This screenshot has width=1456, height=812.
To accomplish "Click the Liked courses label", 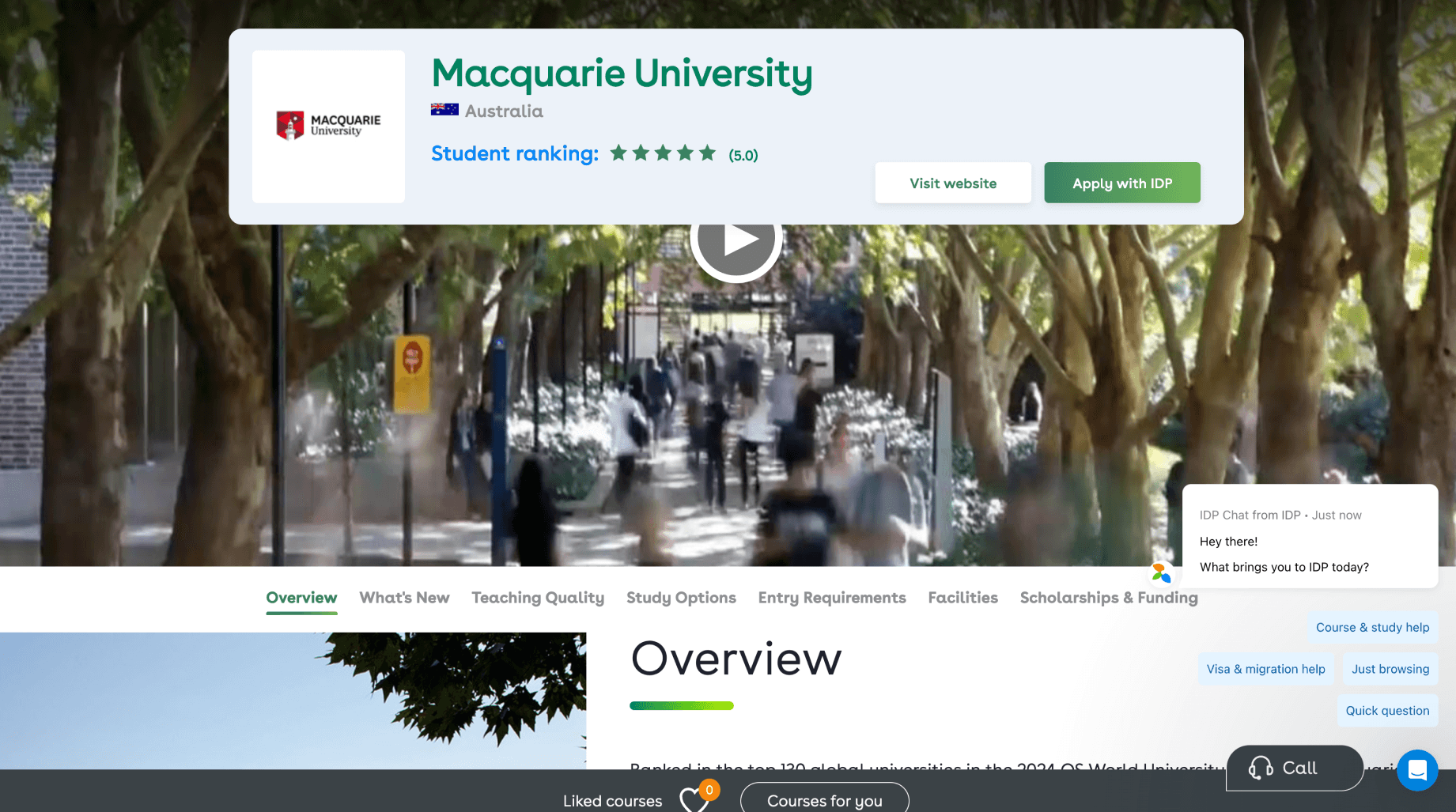I will pos(612,801).
